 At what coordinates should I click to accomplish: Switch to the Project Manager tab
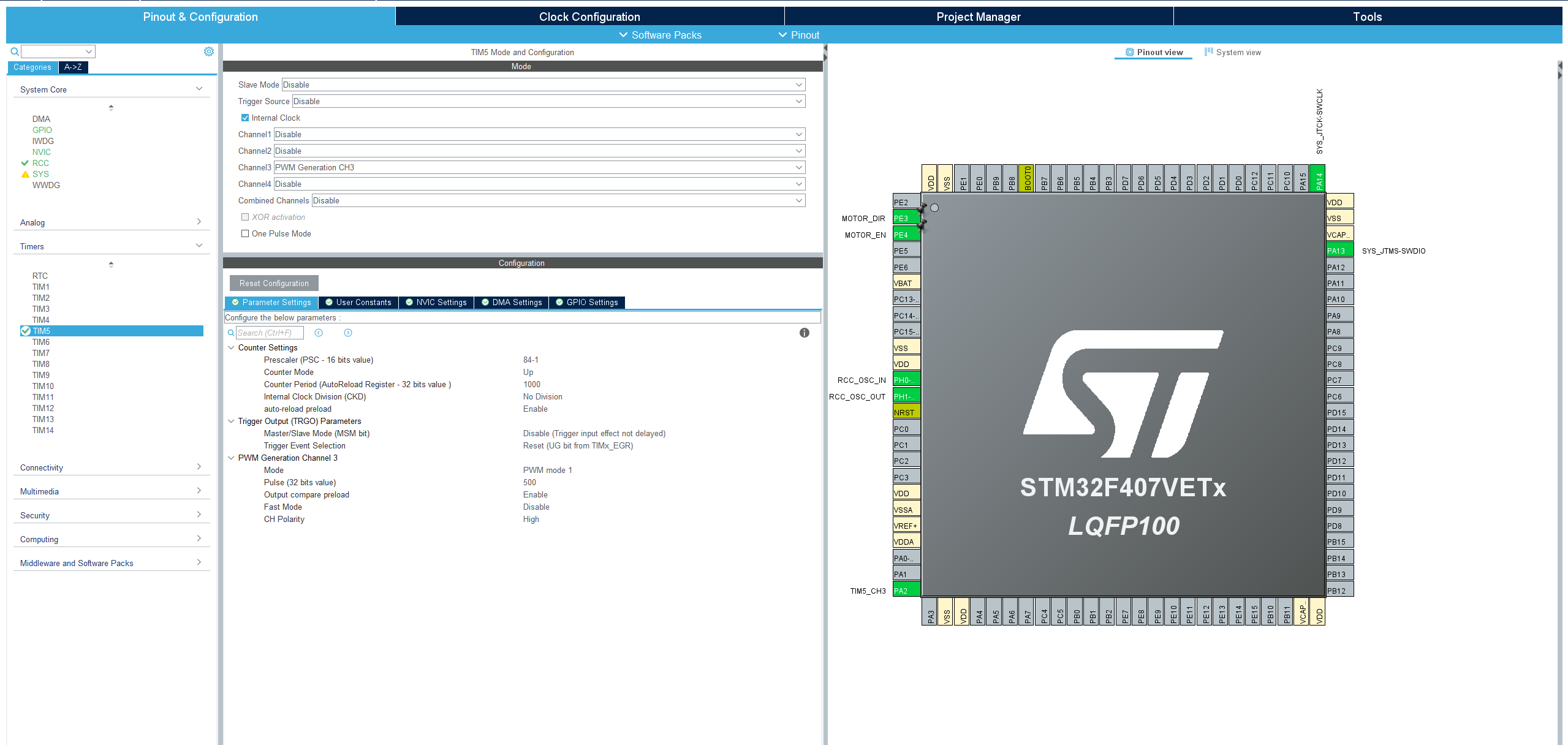[x=979, y=17]
